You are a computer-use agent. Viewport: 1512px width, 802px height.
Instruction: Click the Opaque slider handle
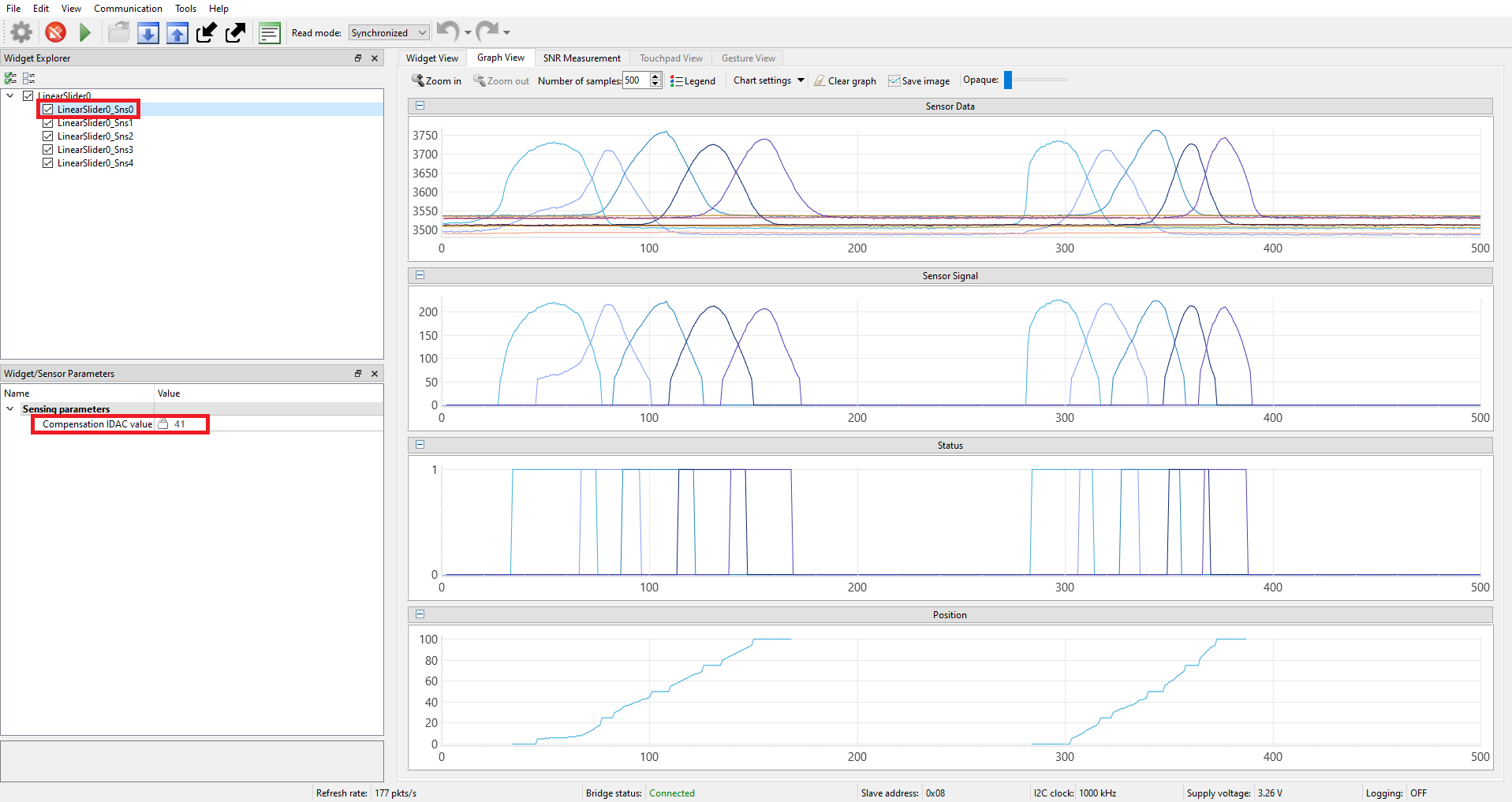1008,80
